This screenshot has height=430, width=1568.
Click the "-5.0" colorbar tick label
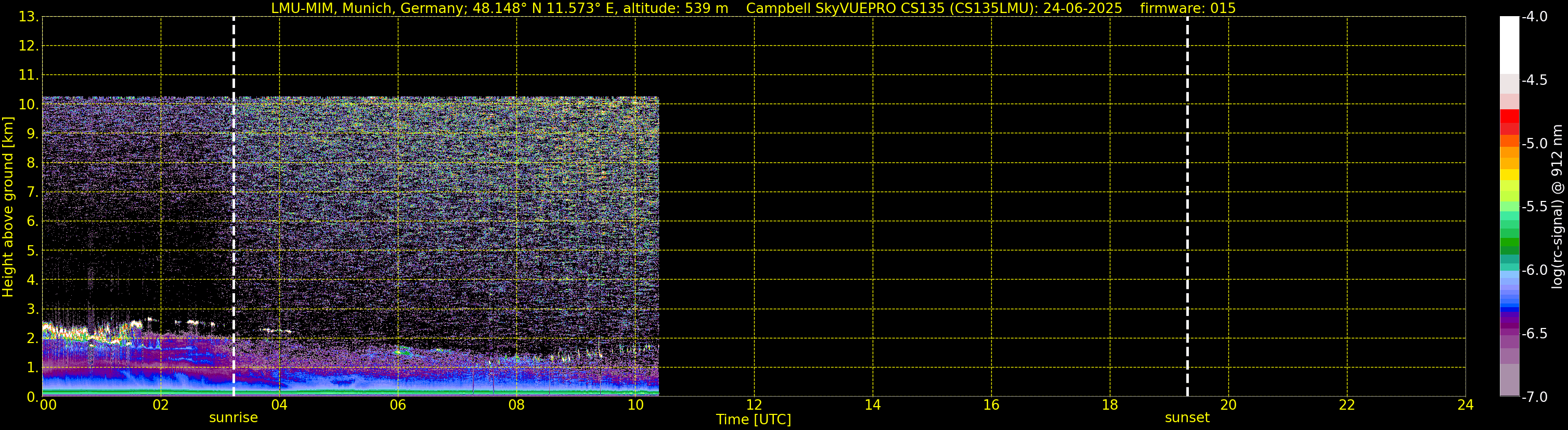pyautogui.click(x=1535, y=143)
